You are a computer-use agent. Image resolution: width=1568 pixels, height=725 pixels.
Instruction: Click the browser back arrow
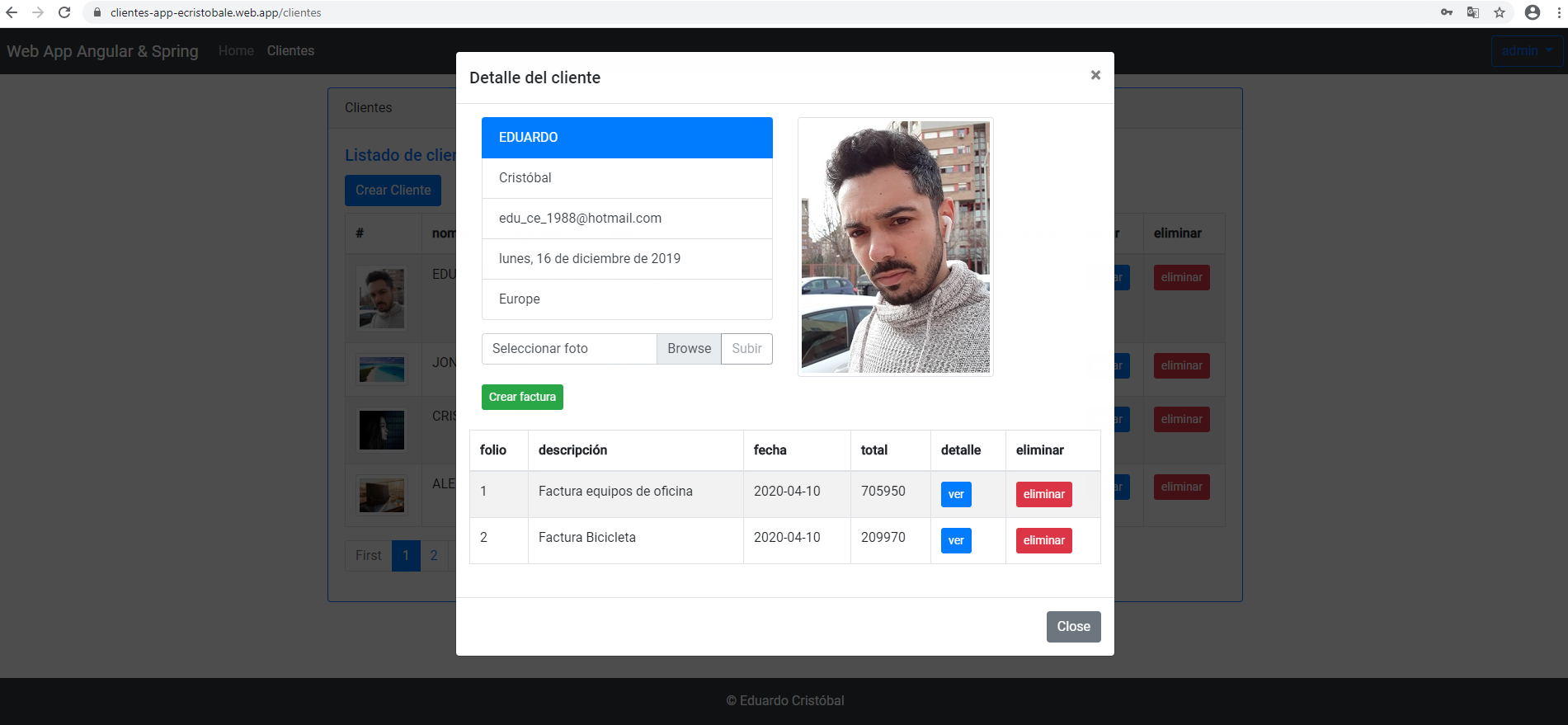pos(12,12)
